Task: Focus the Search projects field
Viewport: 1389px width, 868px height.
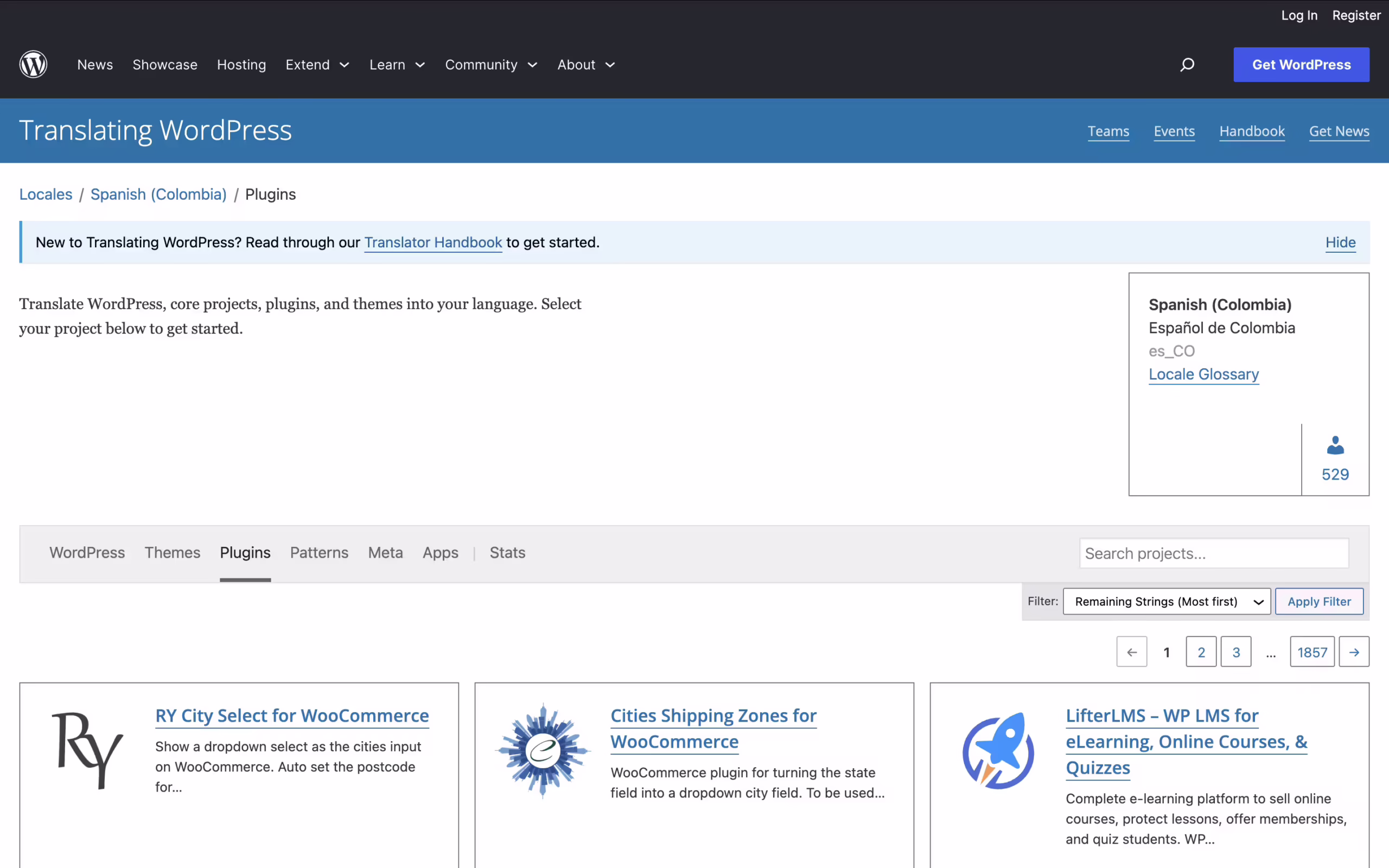Action: [1213, 553]
